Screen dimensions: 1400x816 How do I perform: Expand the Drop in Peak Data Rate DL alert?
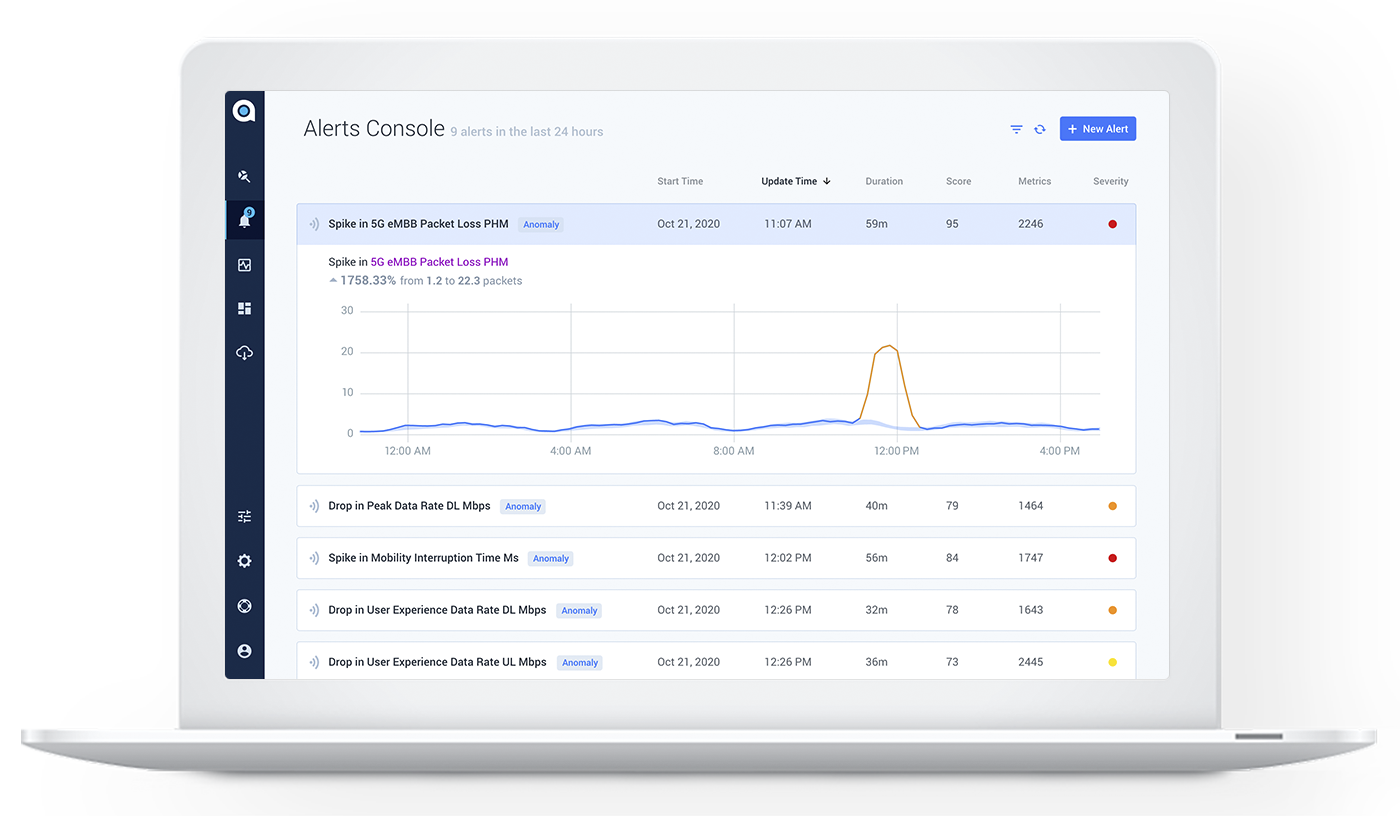coord(716,506)
